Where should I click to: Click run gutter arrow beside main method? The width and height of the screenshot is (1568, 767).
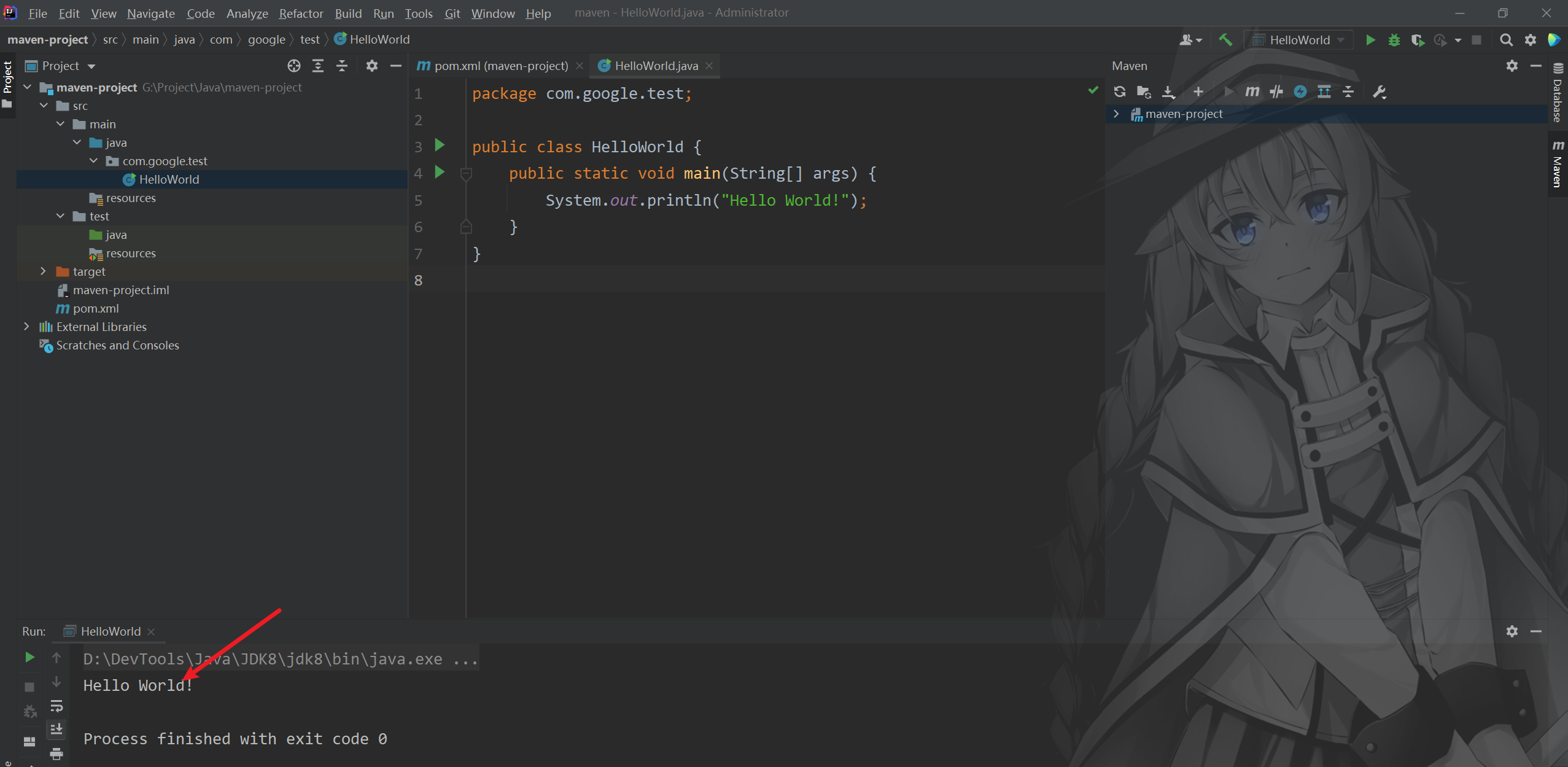(x=440, y=173)
